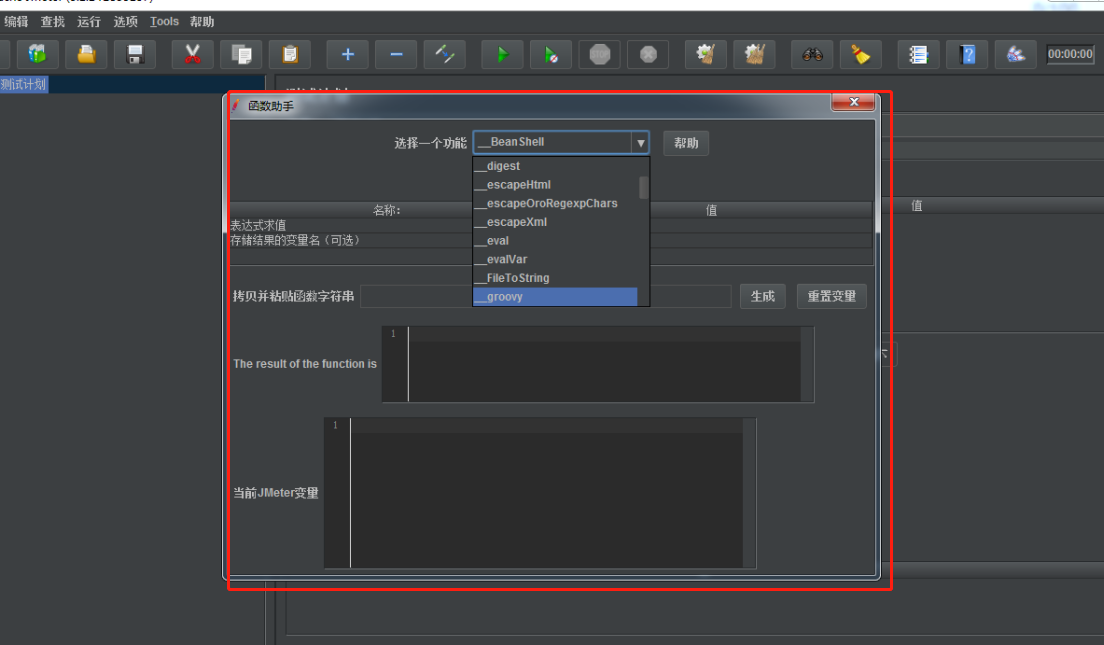The width and height of the screenshot is (1104, 645).
Task: Cut the selected element with scissors icon
Action: click(192, 55)
